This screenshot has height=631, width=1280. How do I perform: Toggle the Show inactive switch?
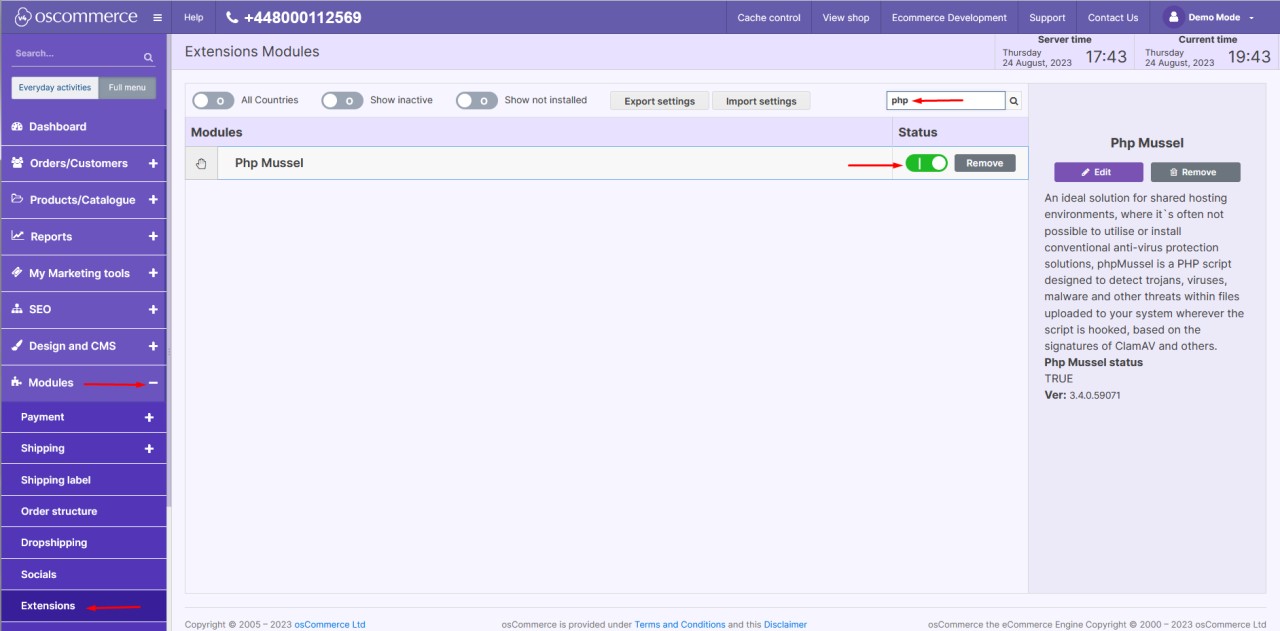tap(342, 100)
